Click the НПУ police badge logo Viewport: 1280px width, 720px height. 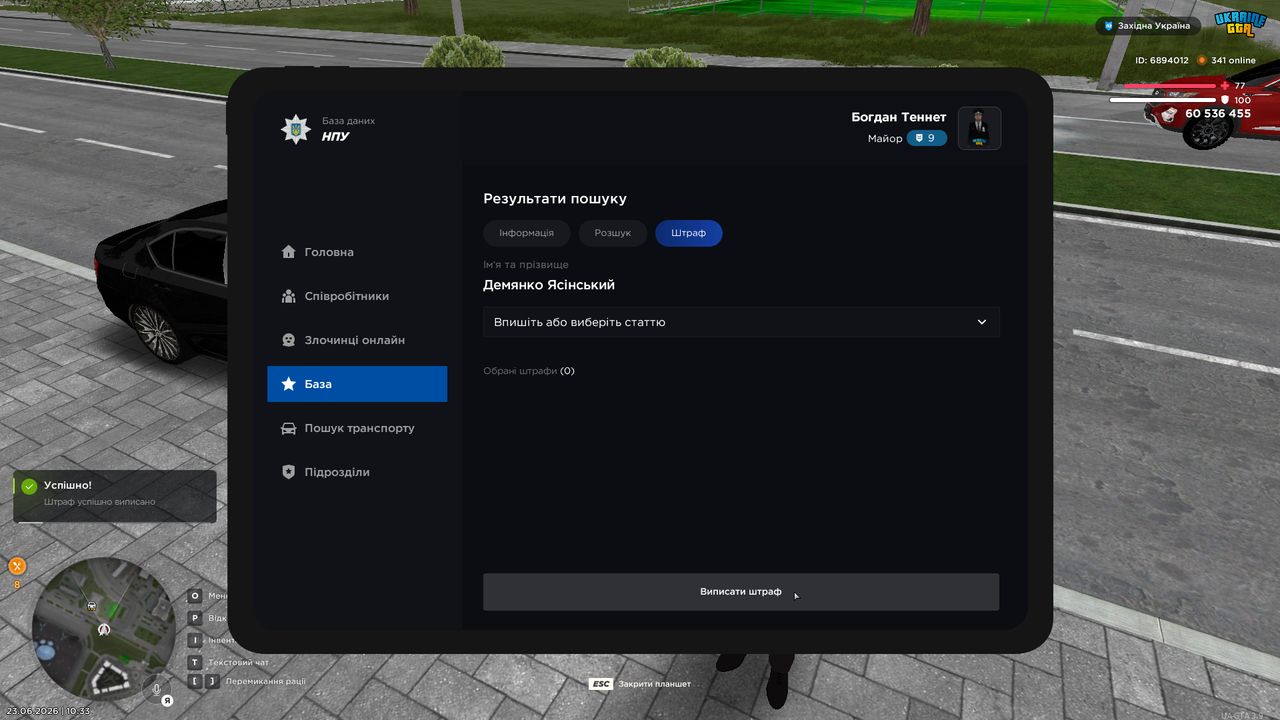pos(295,129)
